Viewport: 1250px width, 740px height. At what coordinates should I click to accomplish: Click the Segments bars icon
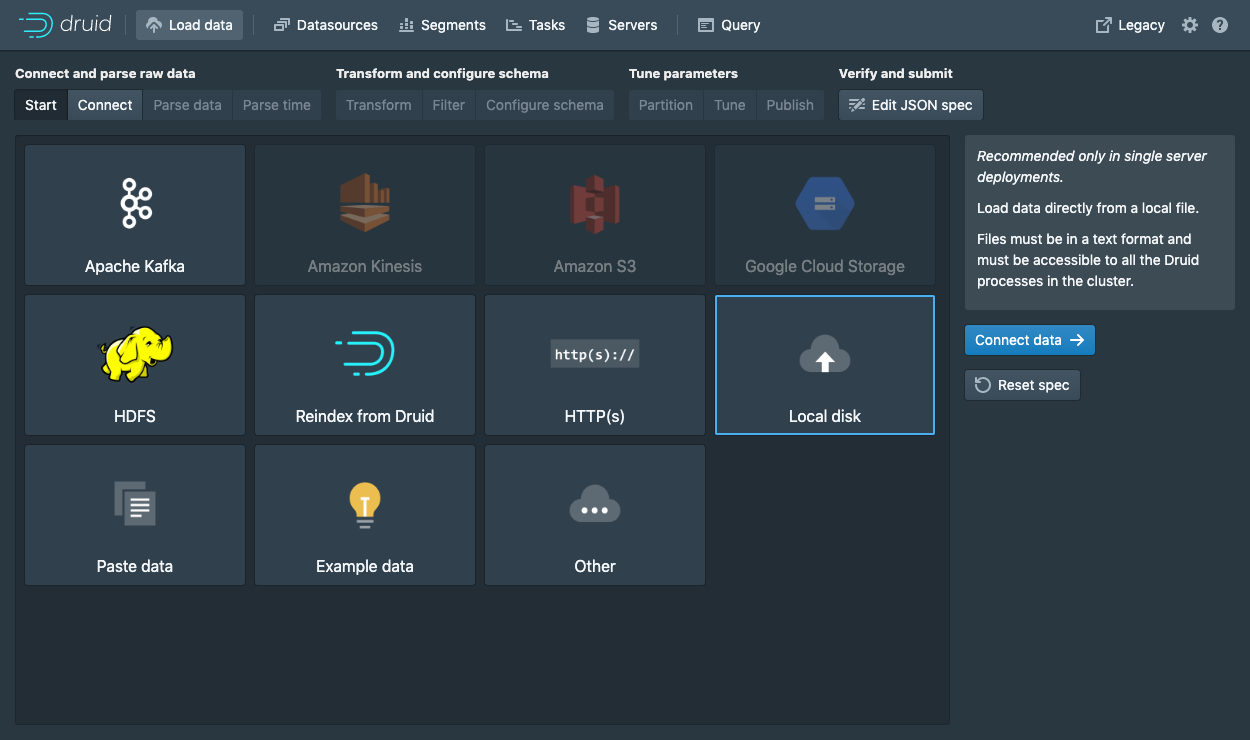[406, 25]
